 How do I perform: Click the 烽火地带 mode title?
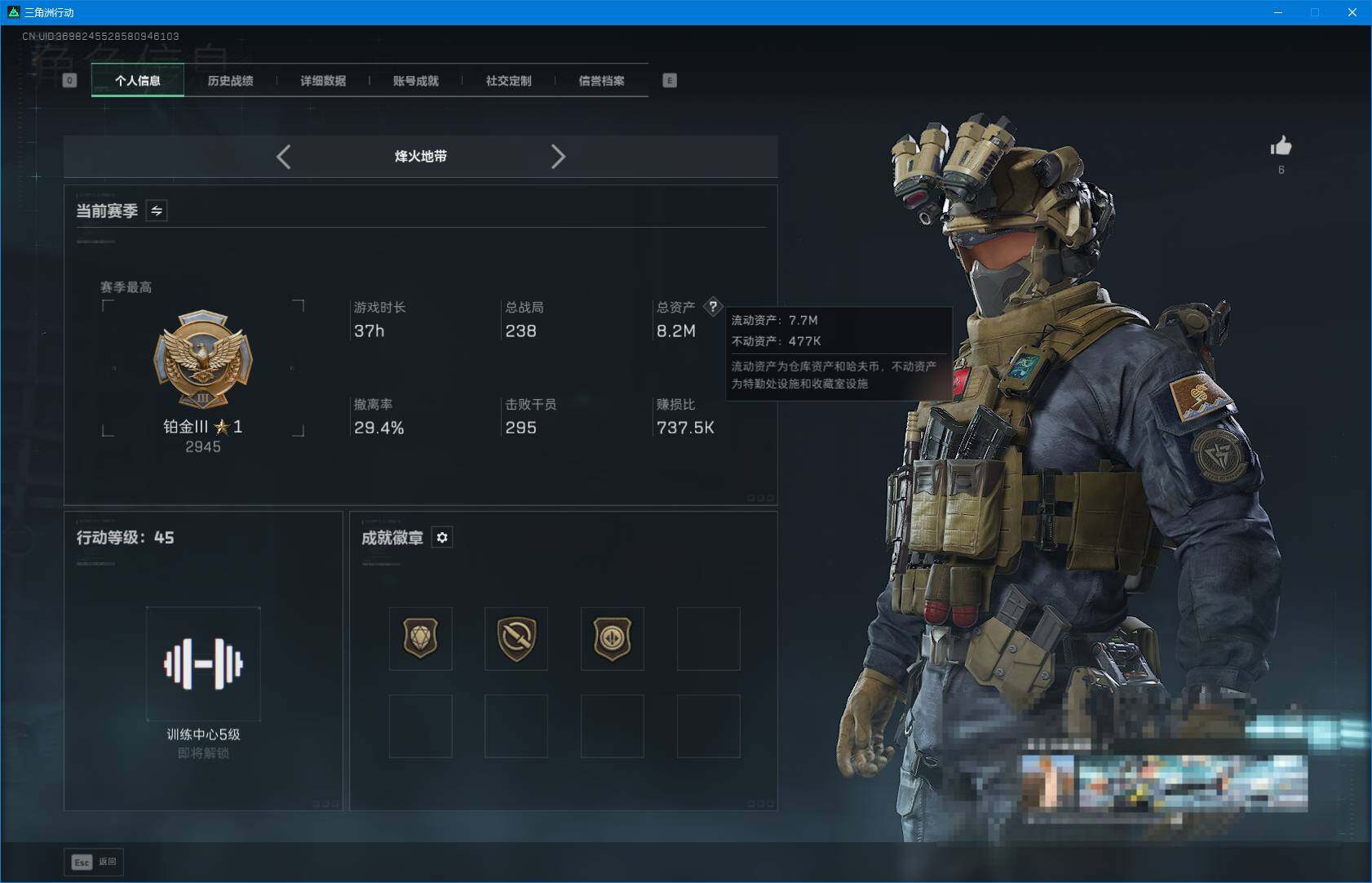coord(421,157)
